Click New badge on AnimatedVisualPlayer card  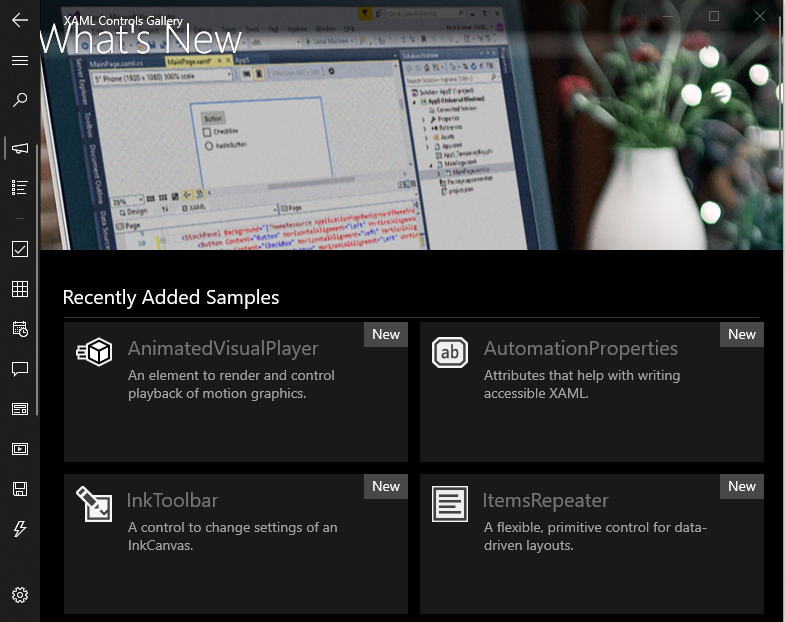click(386, 335)
